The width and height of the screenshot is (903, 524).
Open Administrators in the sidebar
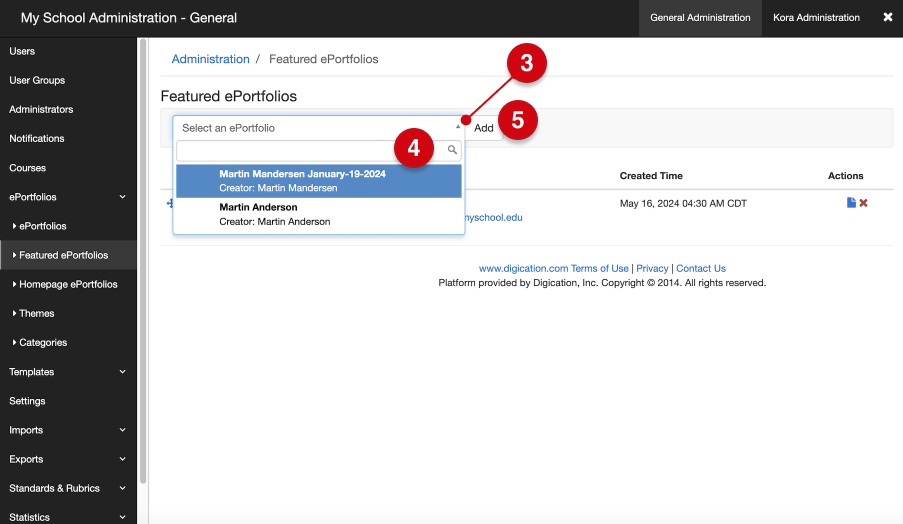(x=41, y=109)
